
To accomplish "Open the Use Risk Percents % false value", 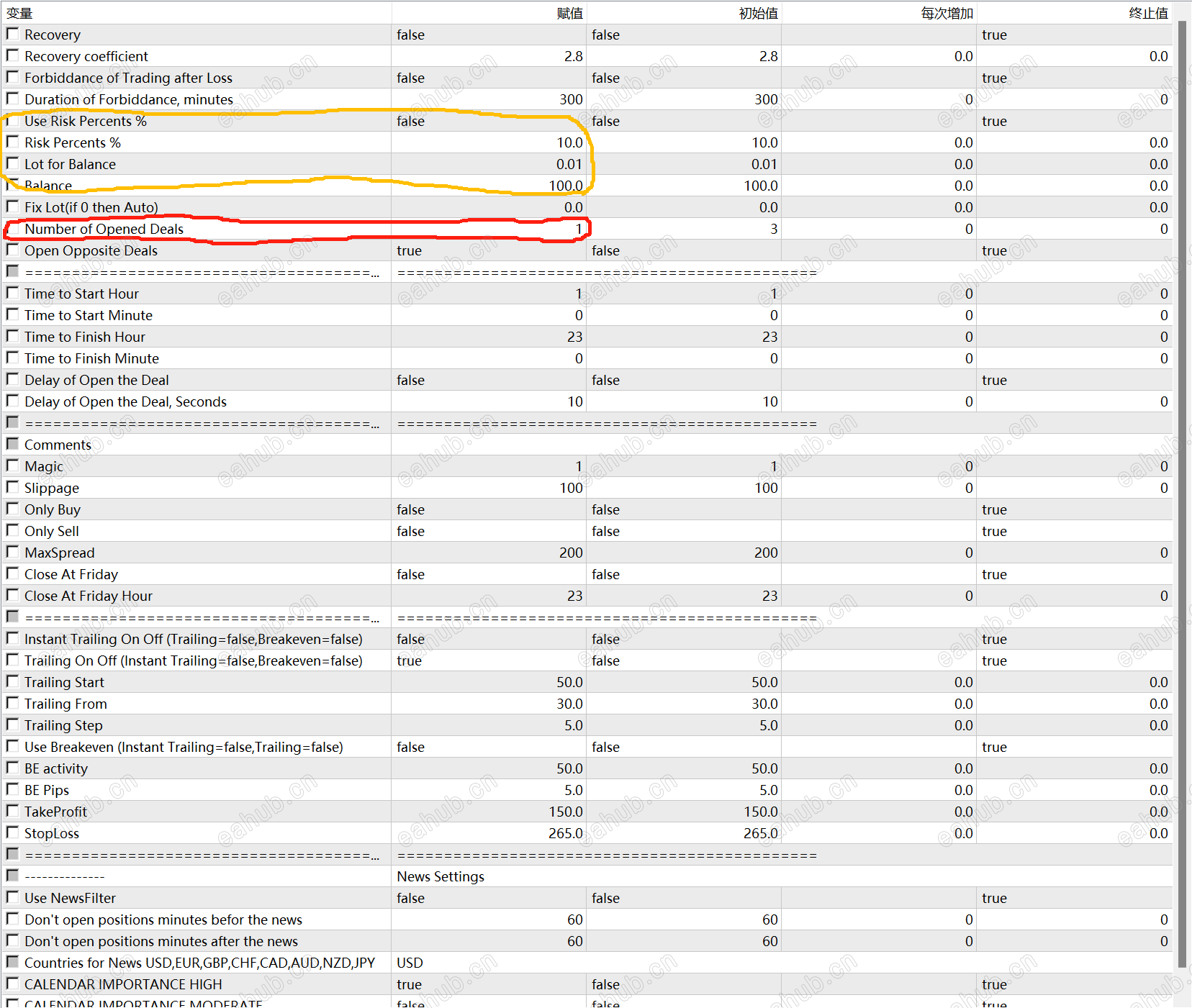I will pos(489,121).
